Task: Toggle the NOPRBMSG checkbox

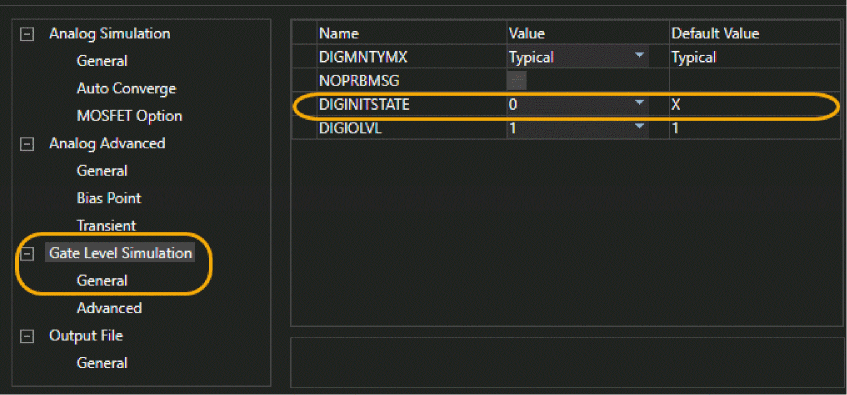Action: tap(516, 81)
